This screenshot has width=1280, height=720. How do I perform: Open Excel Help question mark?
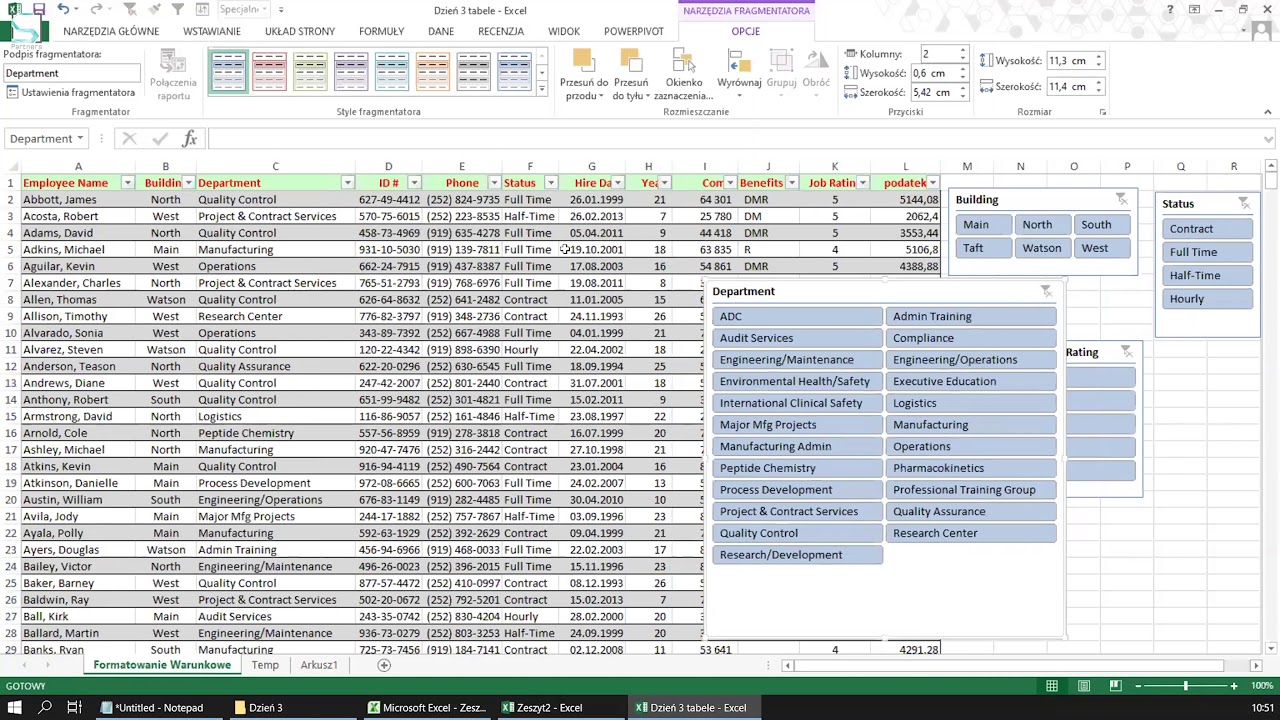[x=1170, y=10]
